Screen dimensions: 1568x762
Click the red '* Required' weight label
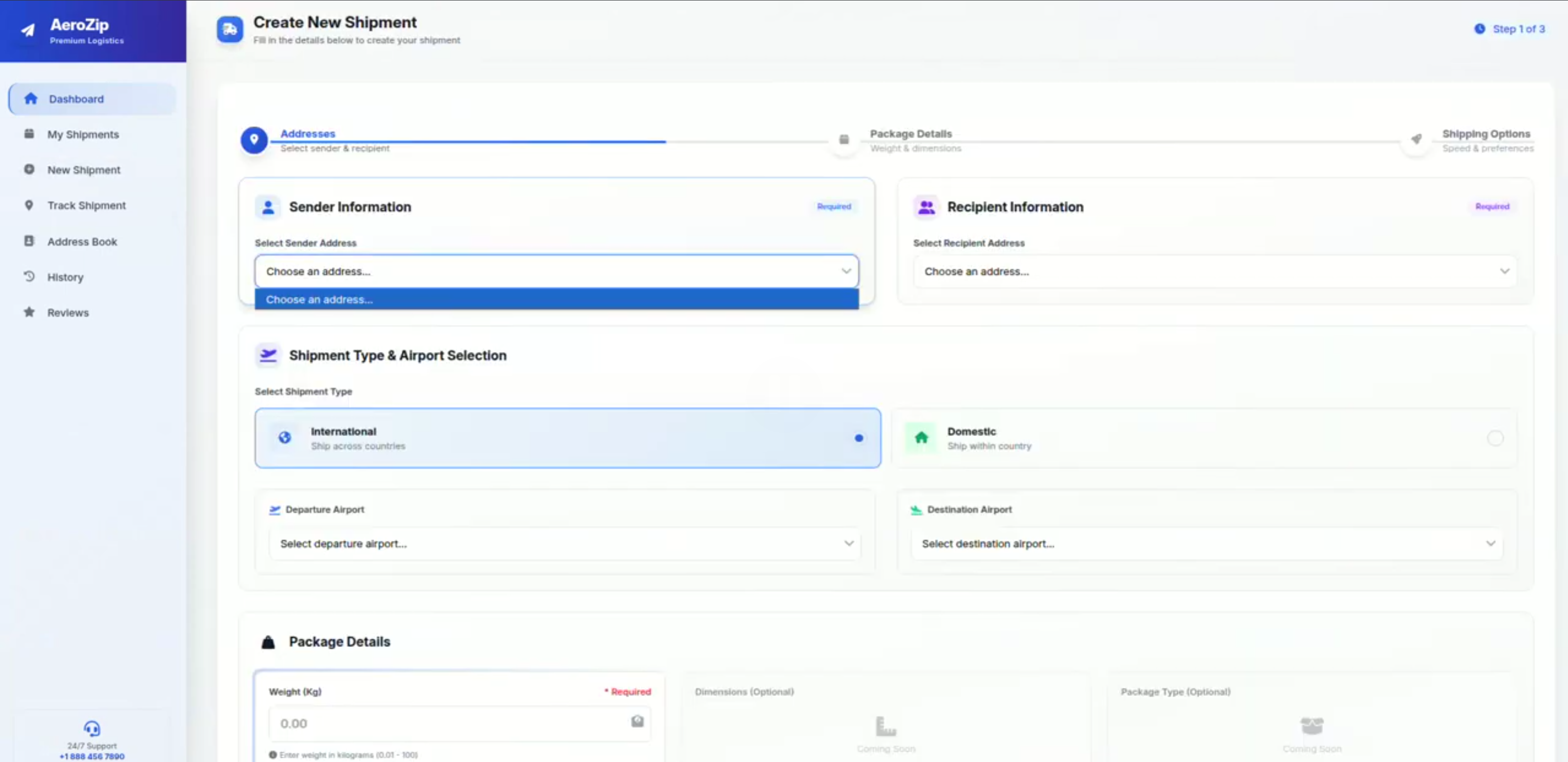click(628, 691)
